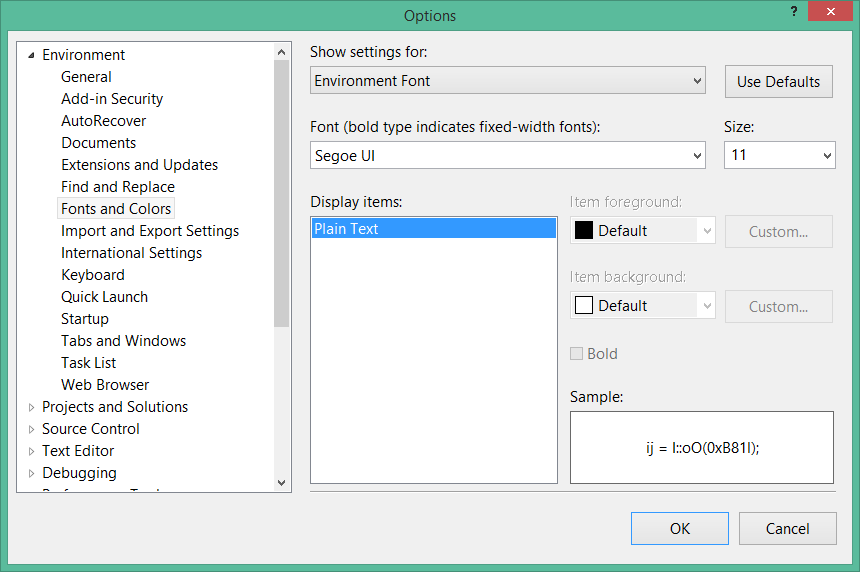The height and width of the screenshot is (572, 860).
Task: Click the tree scrollbar up arrow
Action: coord(281,52)
